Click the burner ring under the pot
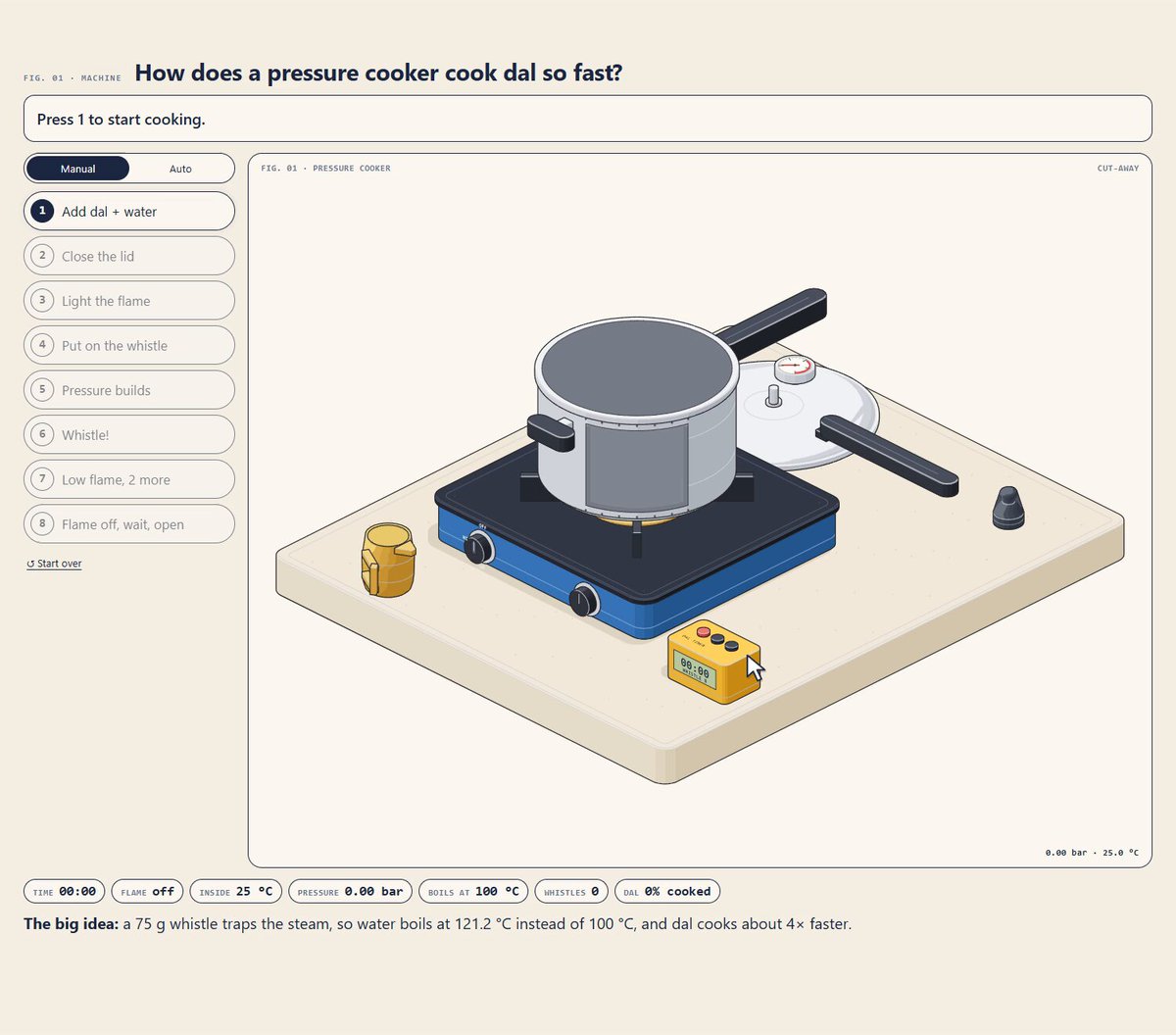The width and height of the screenshot is (1176, 1035). pyautogui.click(x=637, y=520)
